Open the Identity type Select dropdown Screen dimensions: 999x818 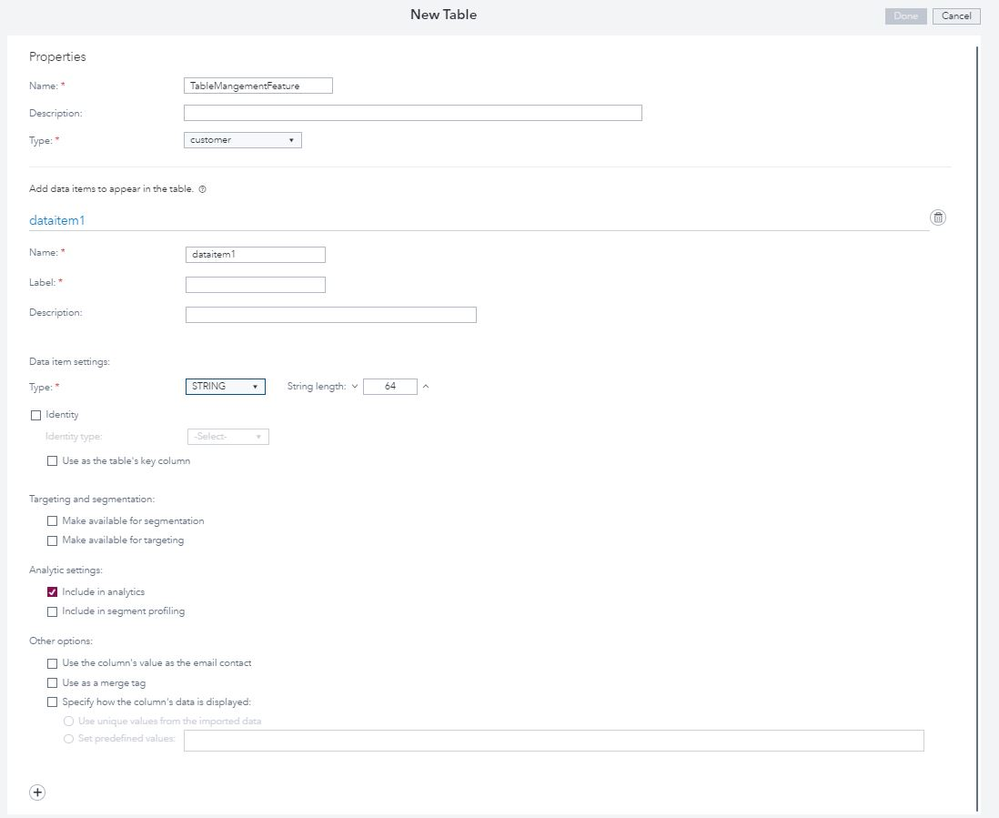pos(228,436)
